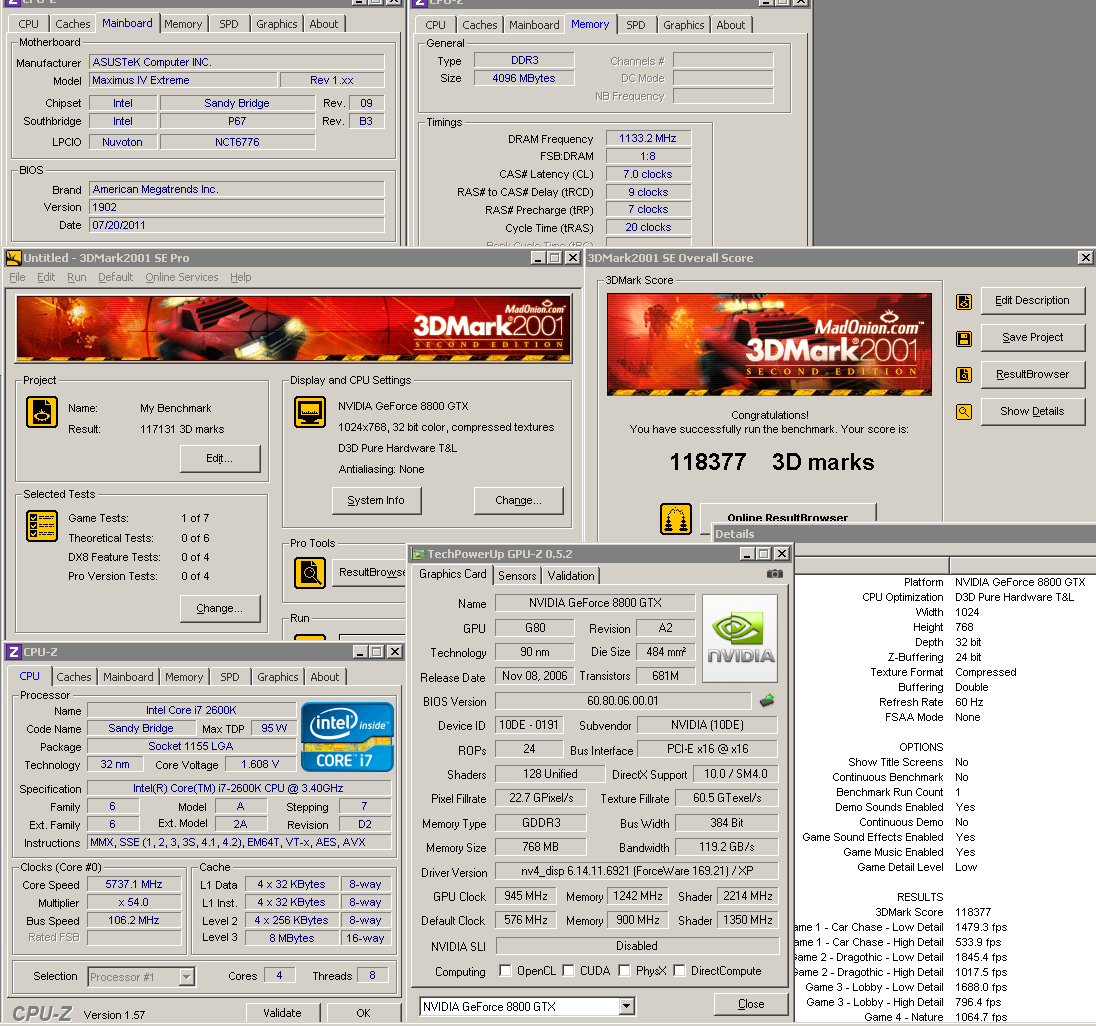The image size is (1096, 1026).
Task: Click the GPU-Z BIOS save chip icon
Action: pos(767,700)
